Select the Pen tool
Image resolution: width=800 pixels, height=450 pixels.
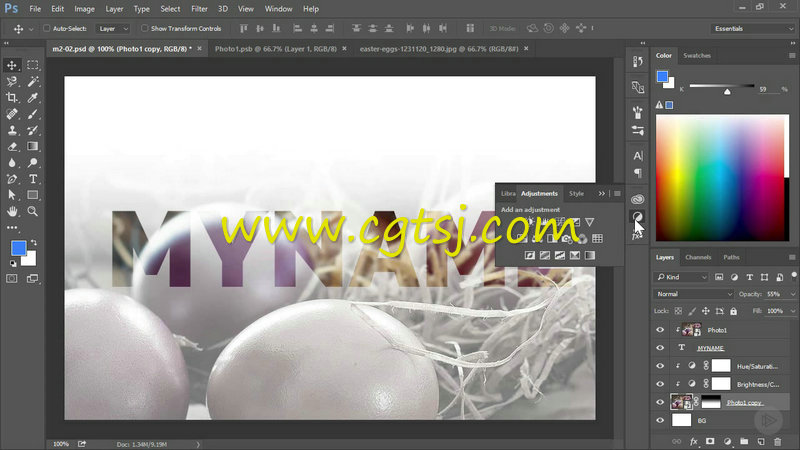(x=12, y=179)
